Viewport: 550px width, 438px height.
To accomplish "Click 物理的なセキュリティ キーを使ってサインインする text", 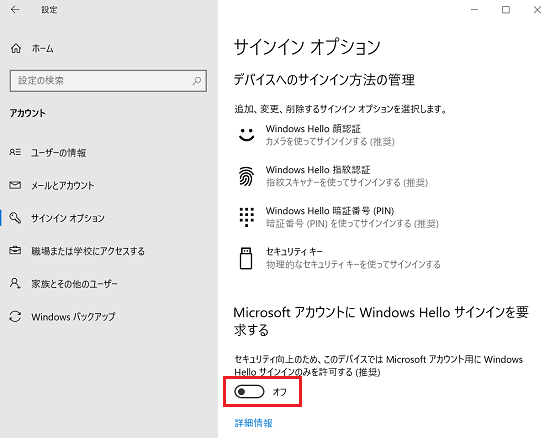I will (353, 264).
